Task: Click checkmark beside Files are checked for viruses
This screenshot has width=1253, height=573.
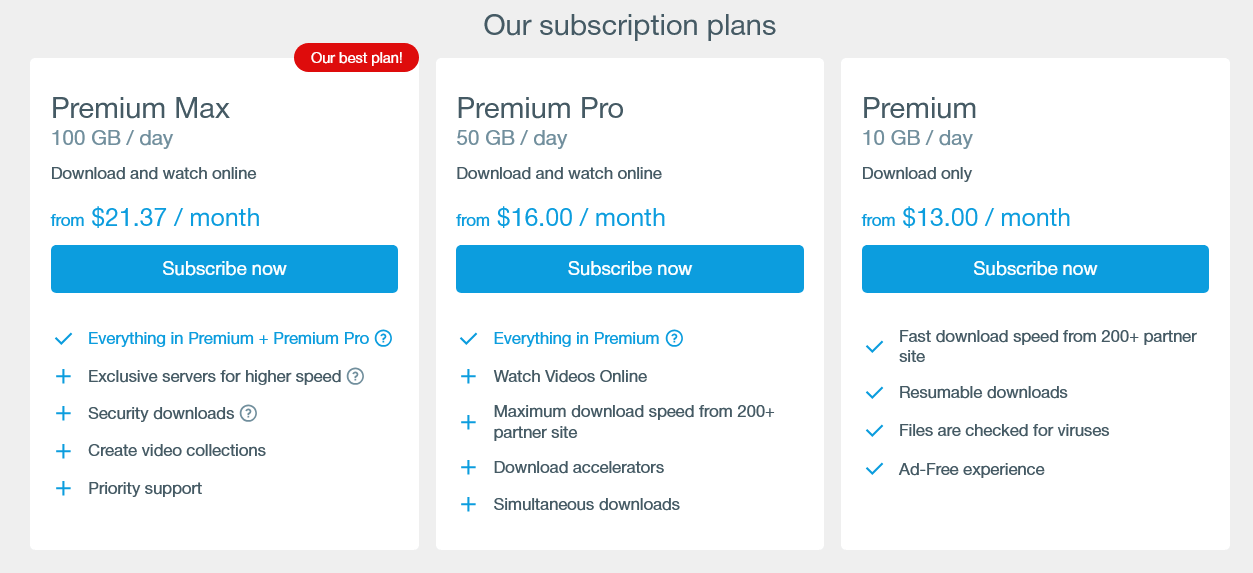Action: click(875, 431)
